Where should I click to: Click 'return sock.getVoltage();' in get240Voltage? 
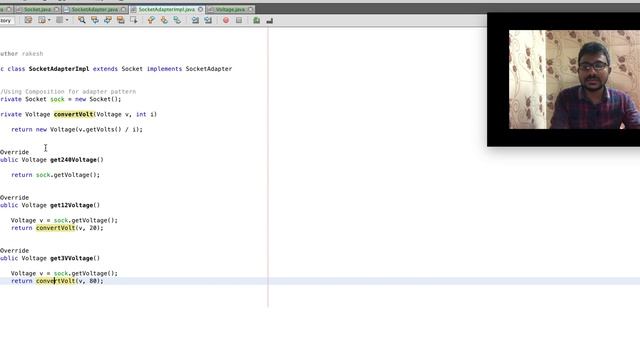point(56,175)
